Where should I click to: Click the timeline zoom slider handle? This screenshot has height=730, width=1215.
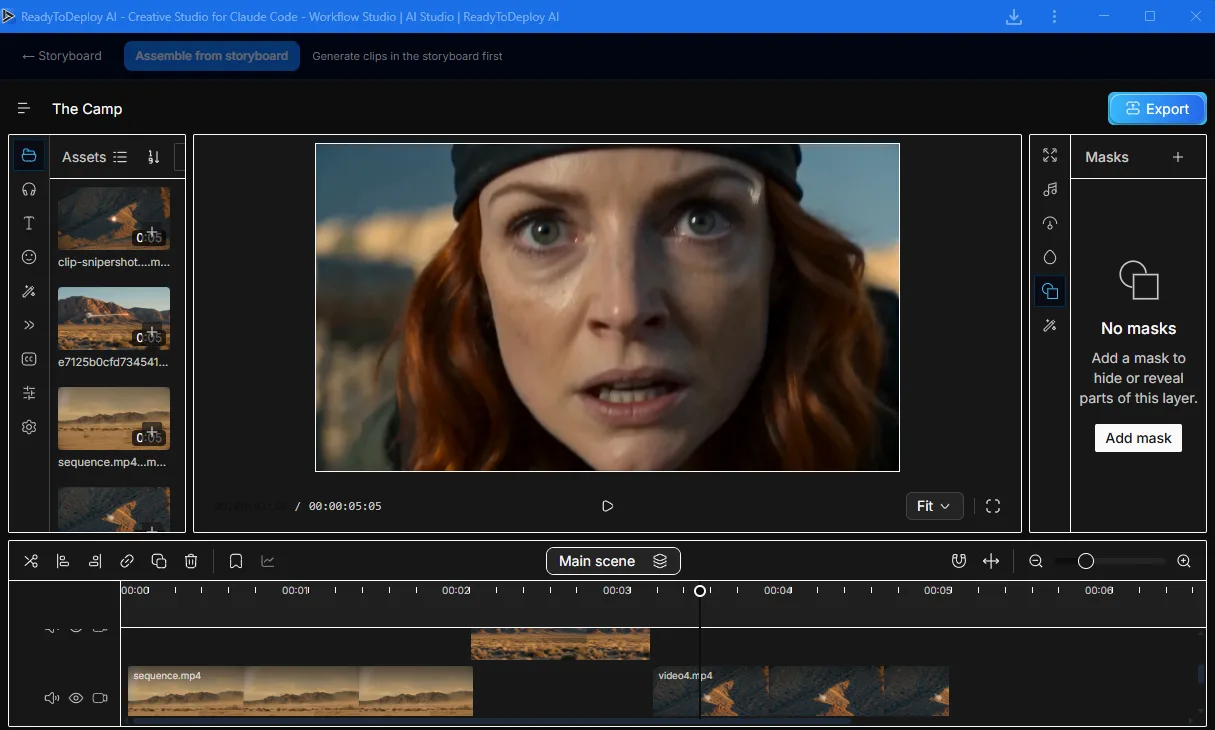pyautogui.click(x=1086, y=561)
